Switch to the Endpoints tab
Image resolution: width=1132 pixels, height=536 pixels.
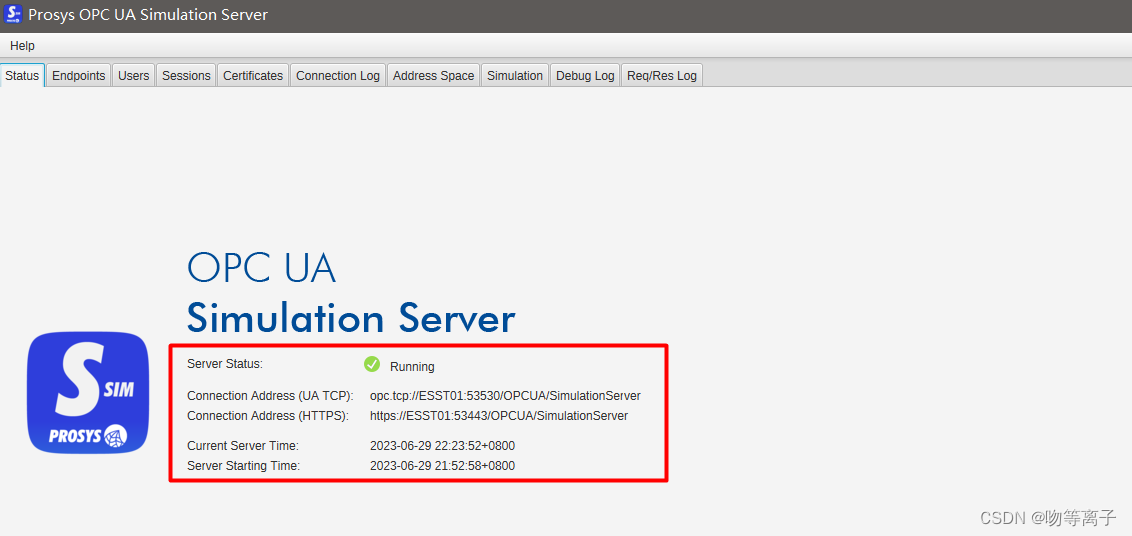click(x=79, y=75)
